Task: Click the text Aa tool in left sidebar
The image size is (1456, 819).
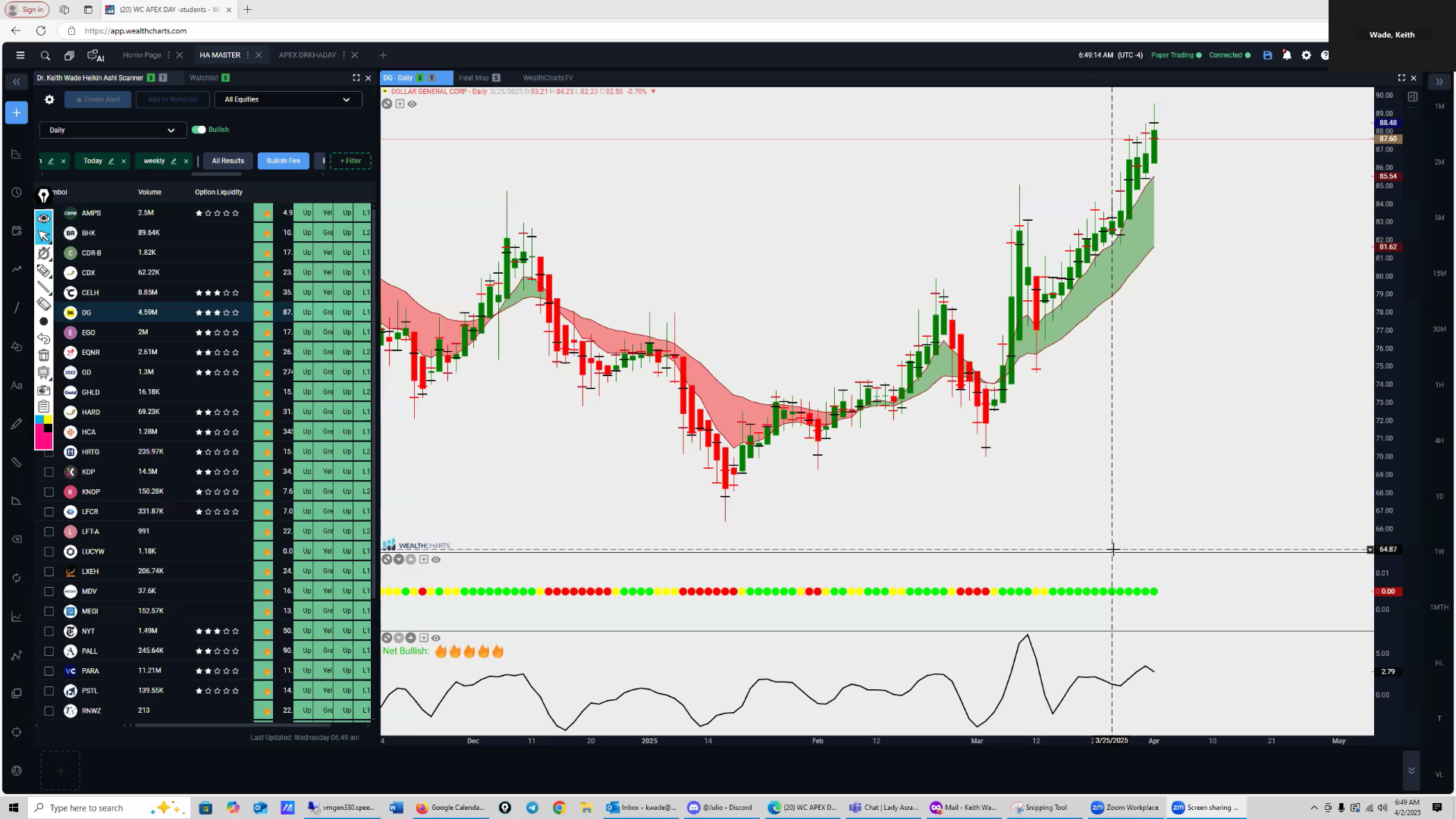Action: 17,385
